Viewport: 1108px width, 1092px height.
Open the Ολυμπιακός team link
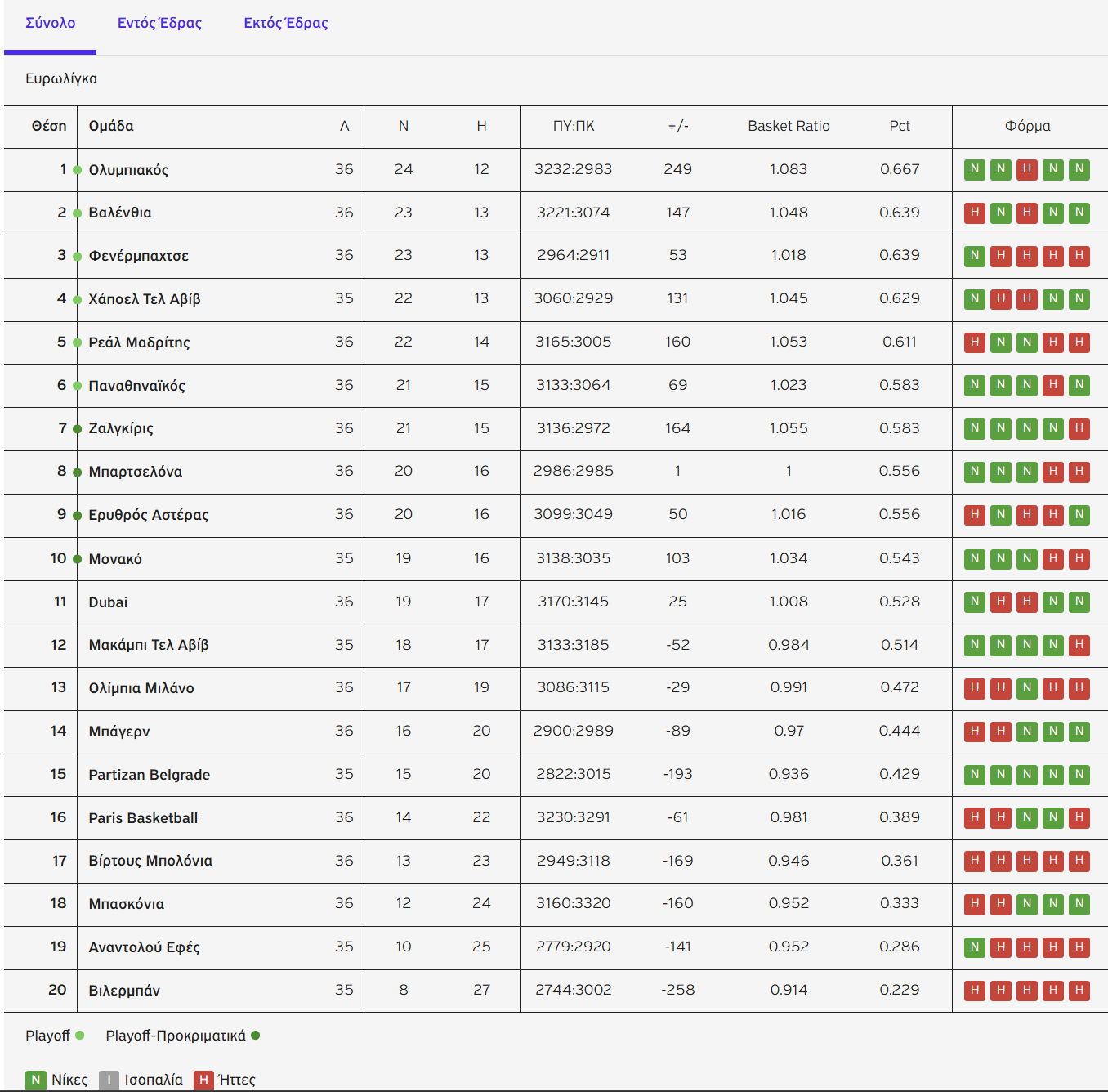[128, 170]
